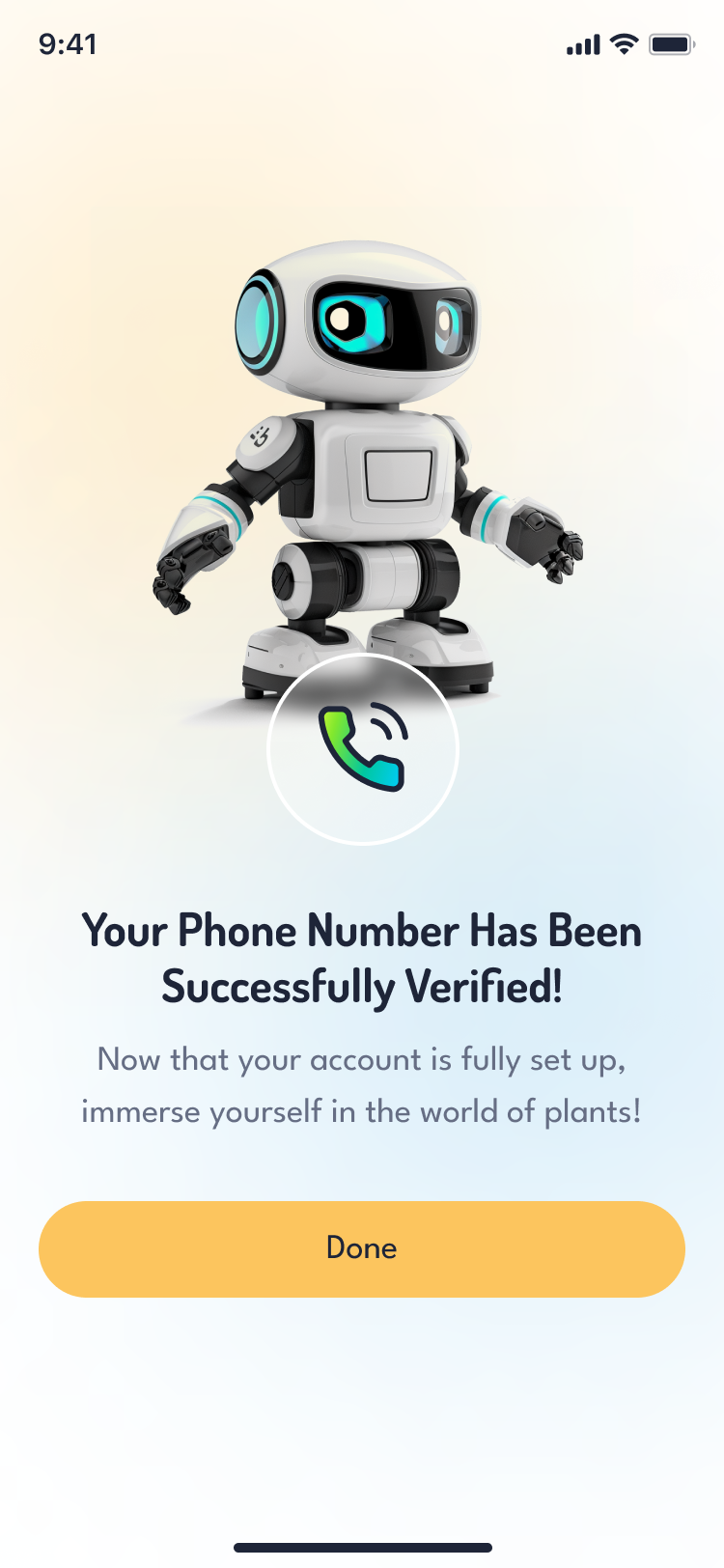
Task: Click the 9:41 clock in status bar
Action: (x=68, y=44)
